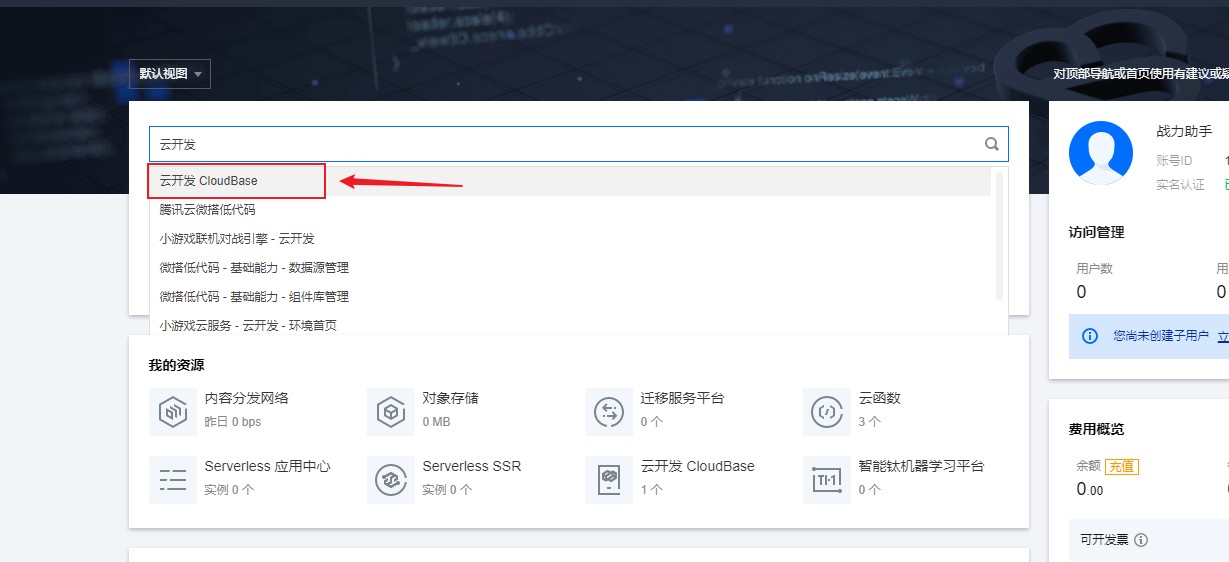The height and width of the screenshot is (562, 1229).
Task: Click info icon in sub-user notice
Action: pos(1090,336)
